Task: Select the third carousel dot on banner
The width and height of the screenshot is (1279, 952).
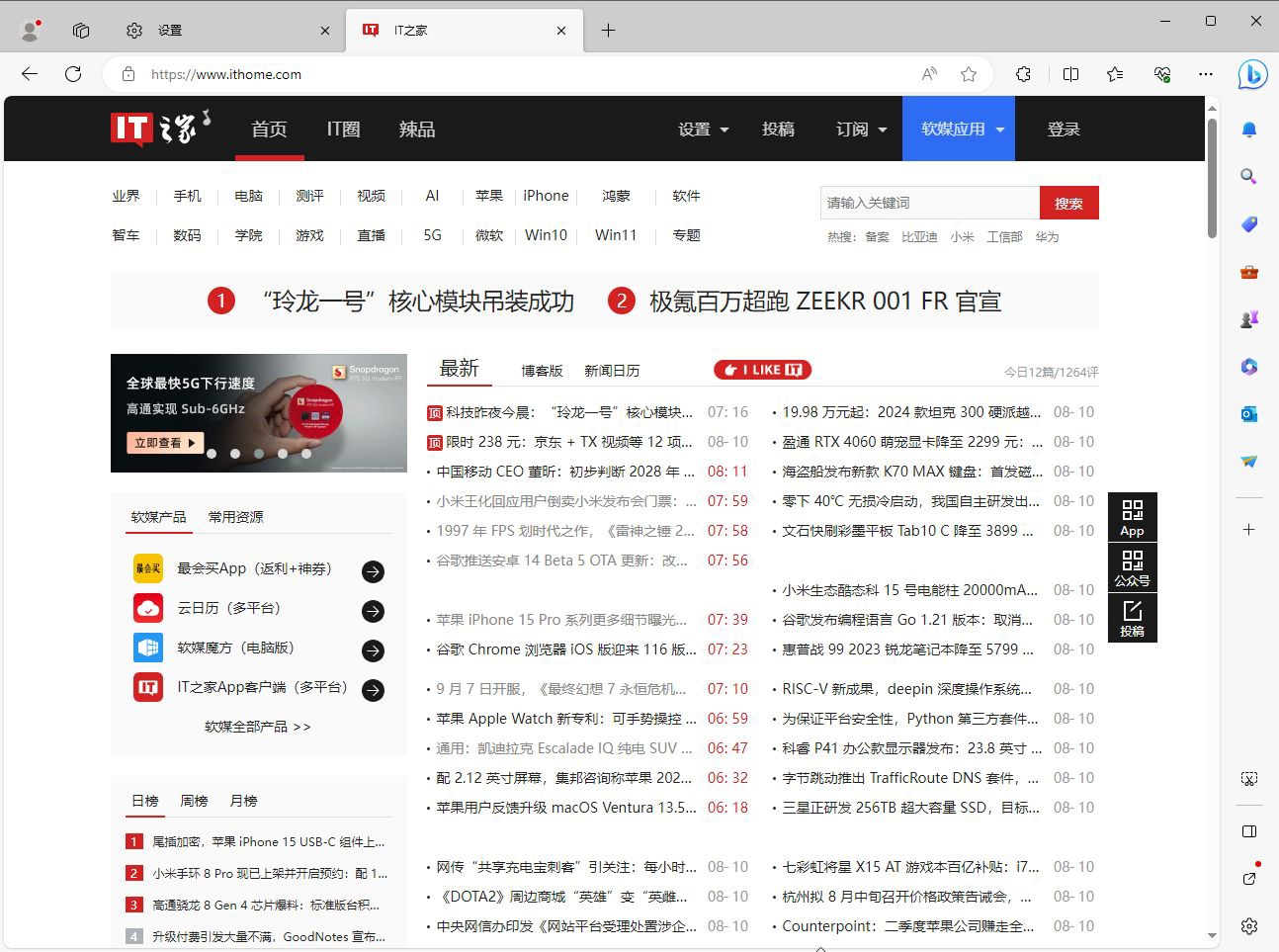Action: coord(259,454)
